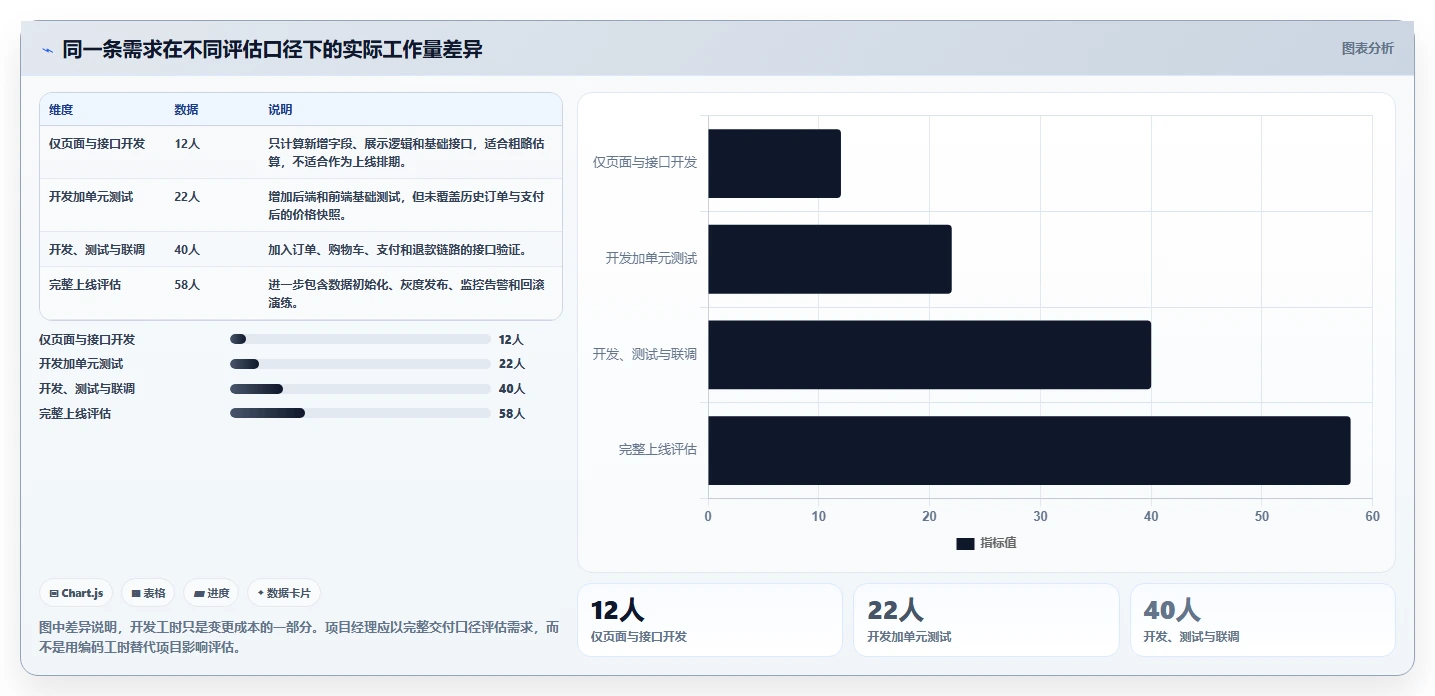Select the 进度 tag chip
Viewport: 1435px width, 696px height.
[x=211, y=593]
